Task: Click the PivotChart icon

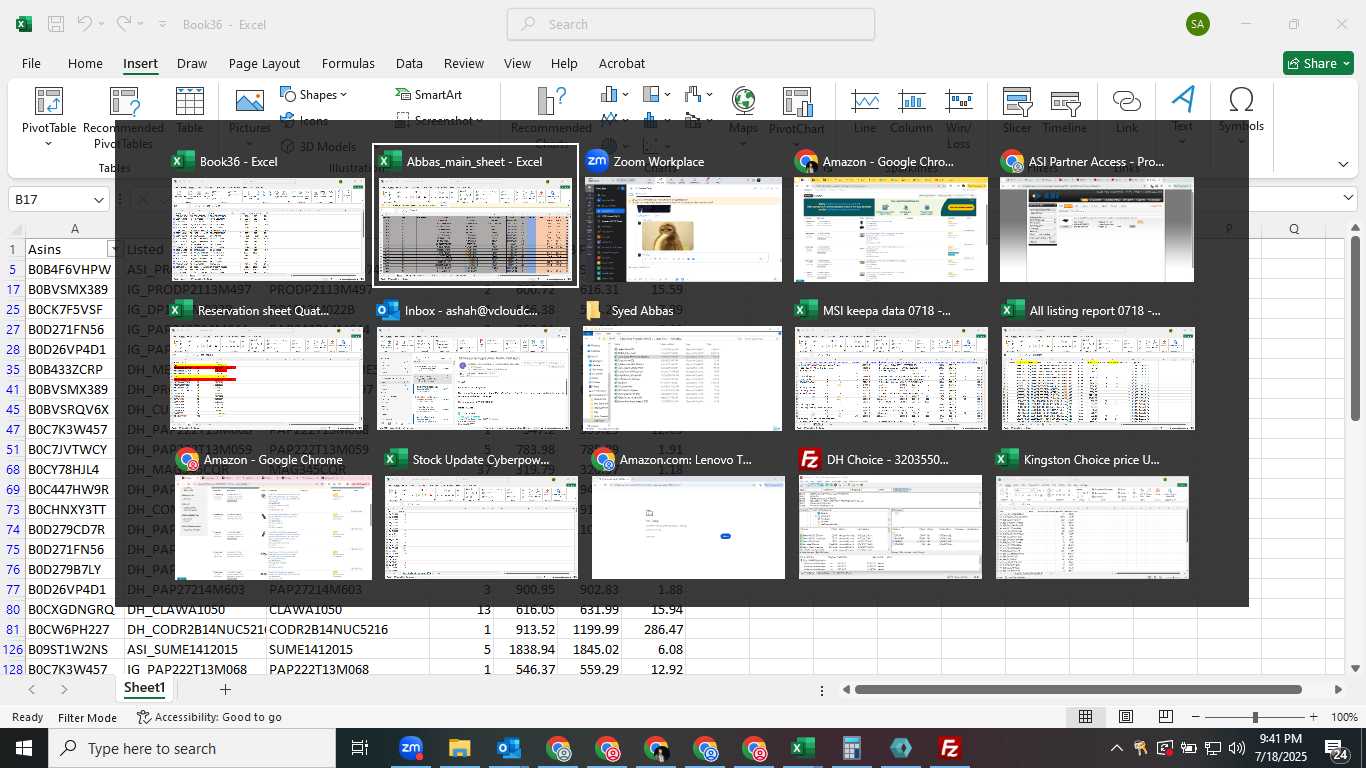Action: [x=797, y=101]
